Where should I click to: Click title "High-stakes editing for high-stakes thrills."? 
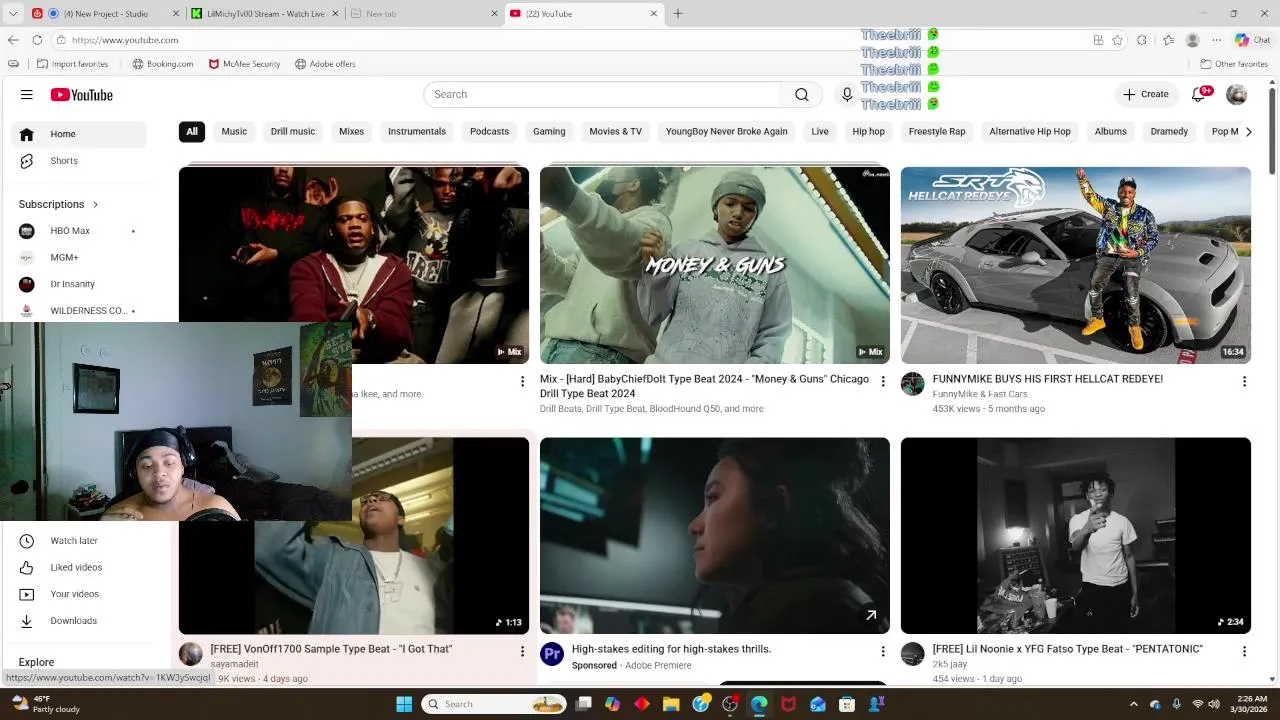(671, 649)
